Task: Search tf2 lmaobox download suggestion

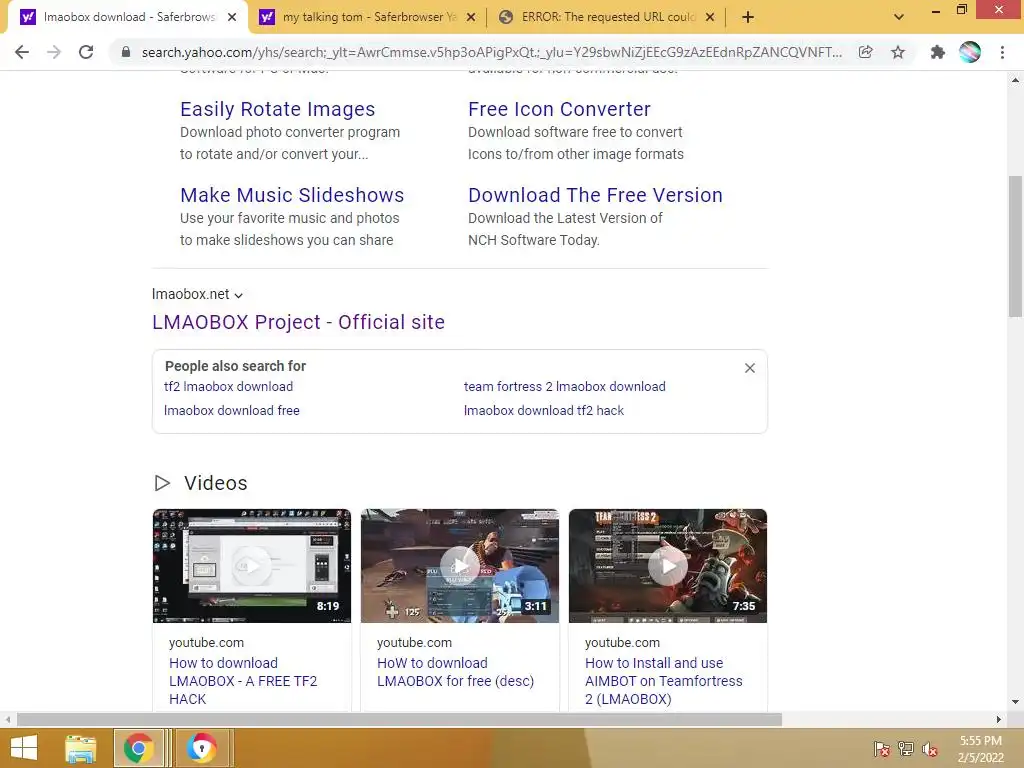Action: point(228,387)
